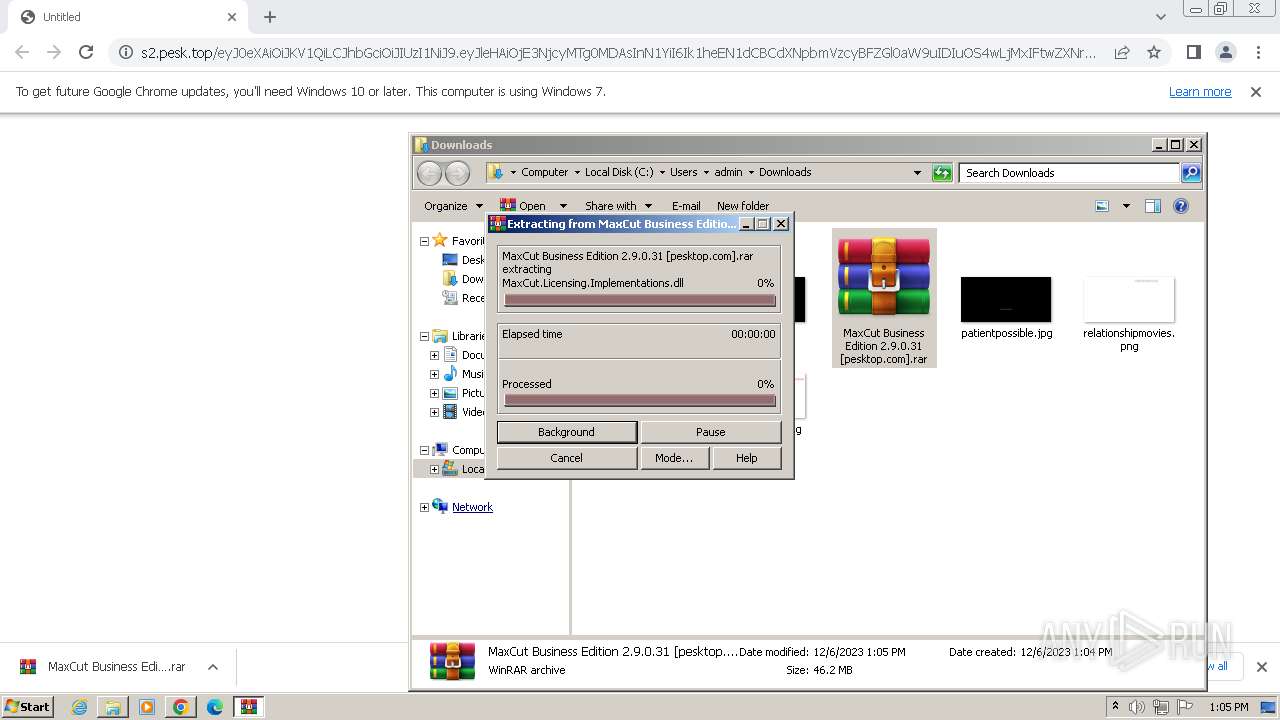Toggle the Chrome side panel icon
Screen dimensions: 1280x720
[x=1193, y=52]
